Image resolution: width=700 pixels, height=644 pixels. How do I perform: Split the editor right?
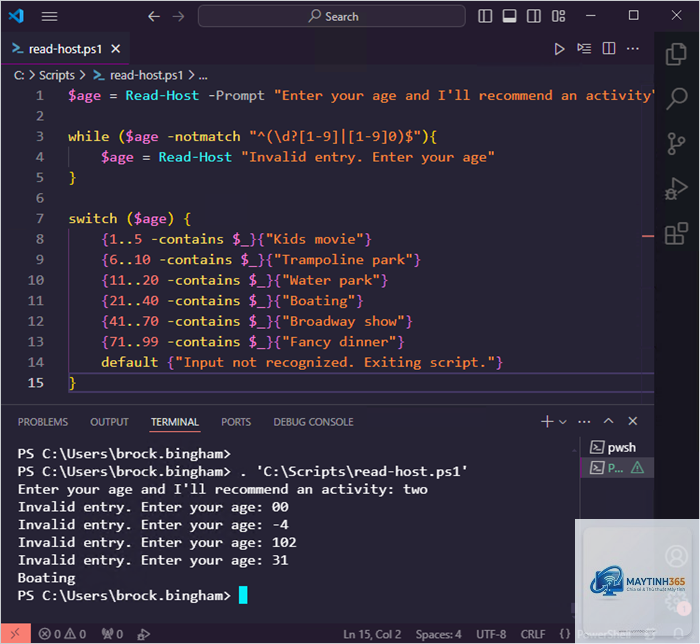click(608, 48)
